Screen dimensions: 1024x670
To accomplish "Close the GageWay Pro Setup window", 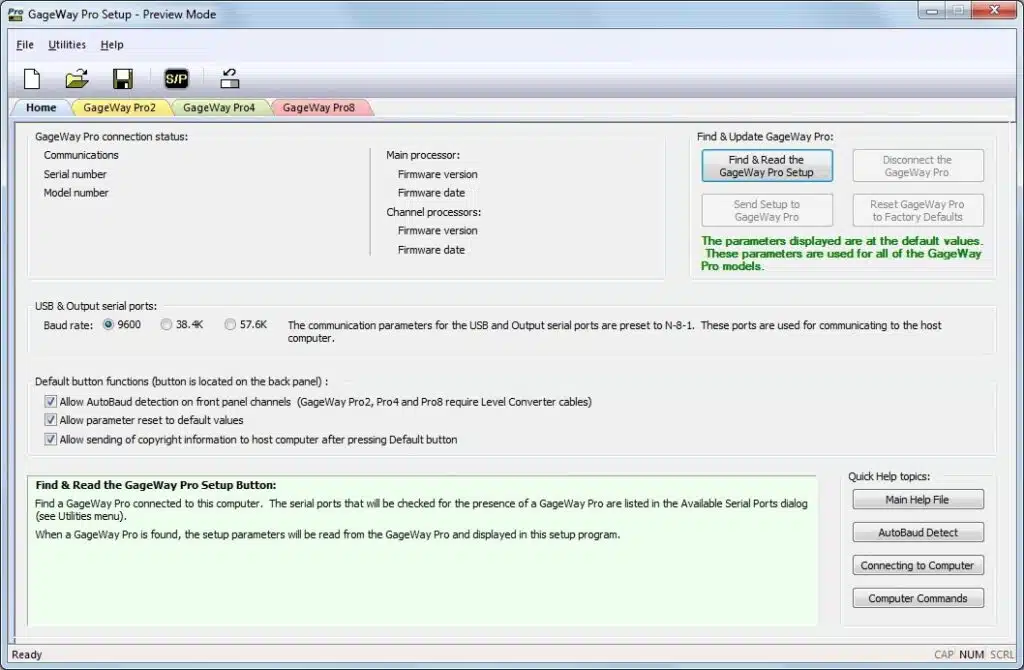I will pyautogui.click(x=994, y=10).
